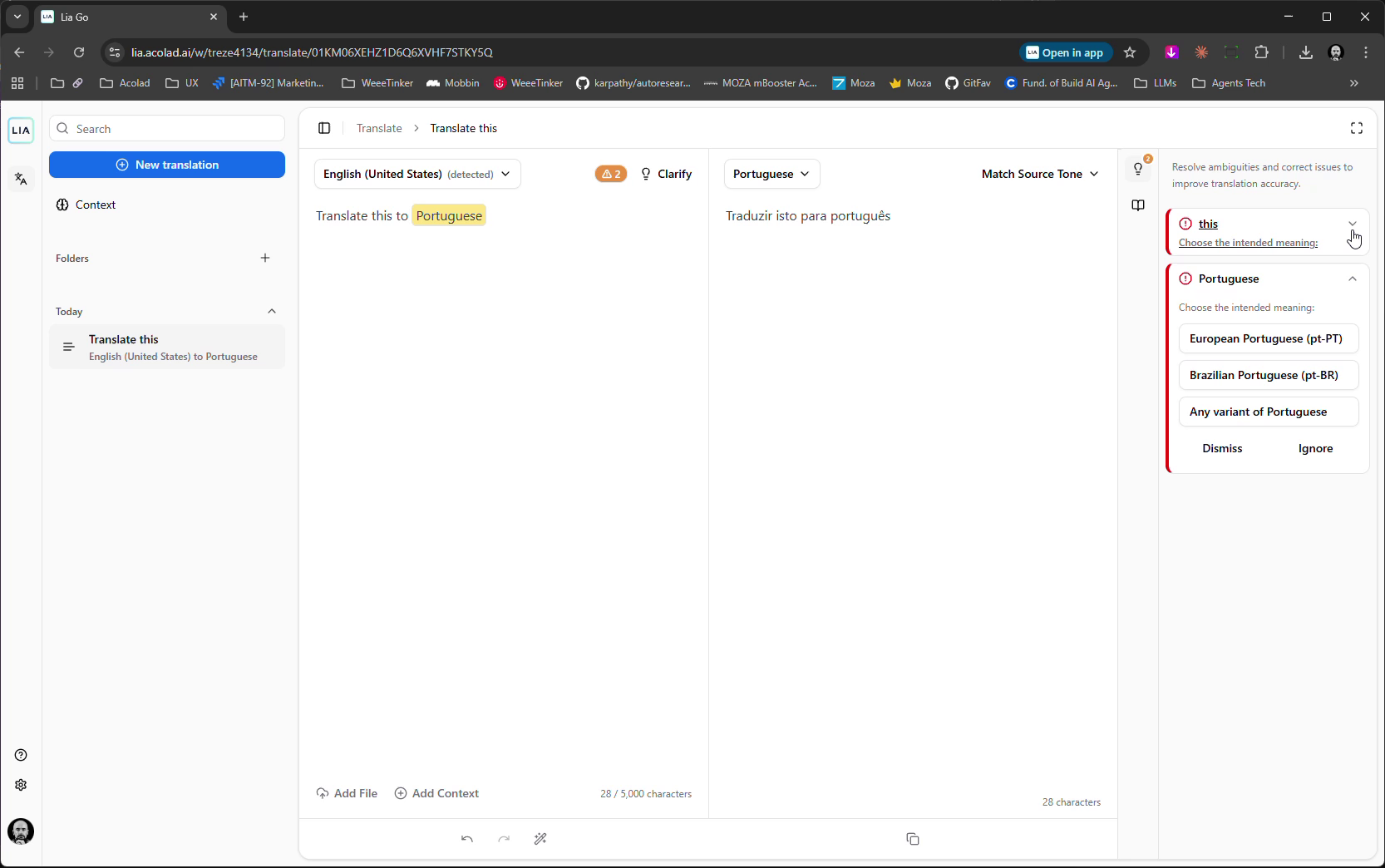The width and height of the screenshot is (1385, 868).
Task: Copy the translation with copy icon
Action: coord(912,839)
